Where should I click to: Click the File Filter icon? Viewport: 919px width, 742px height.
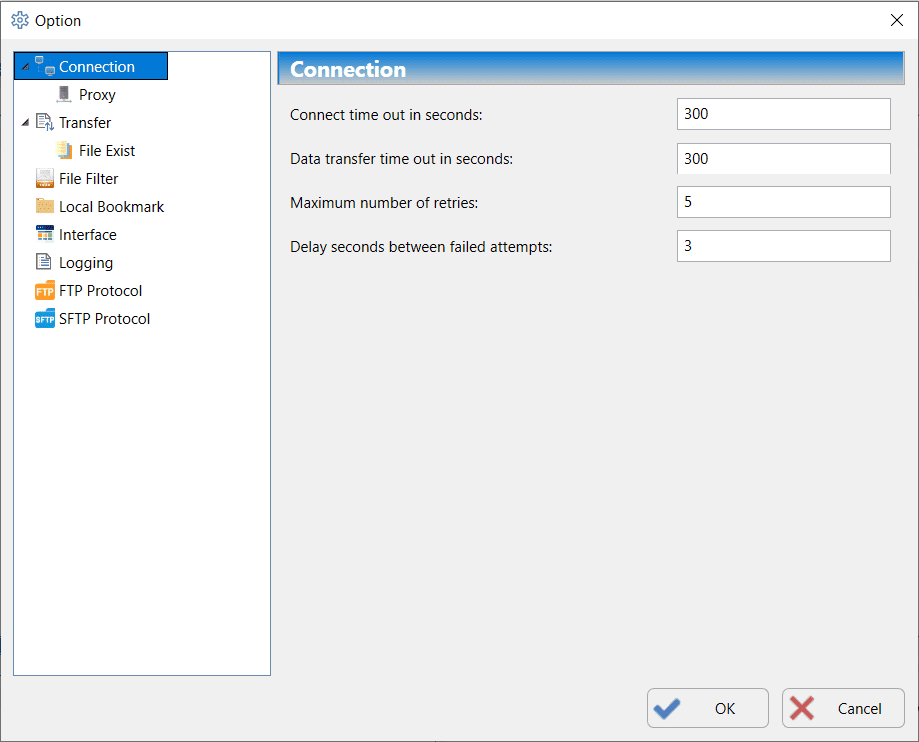point(44,179)
